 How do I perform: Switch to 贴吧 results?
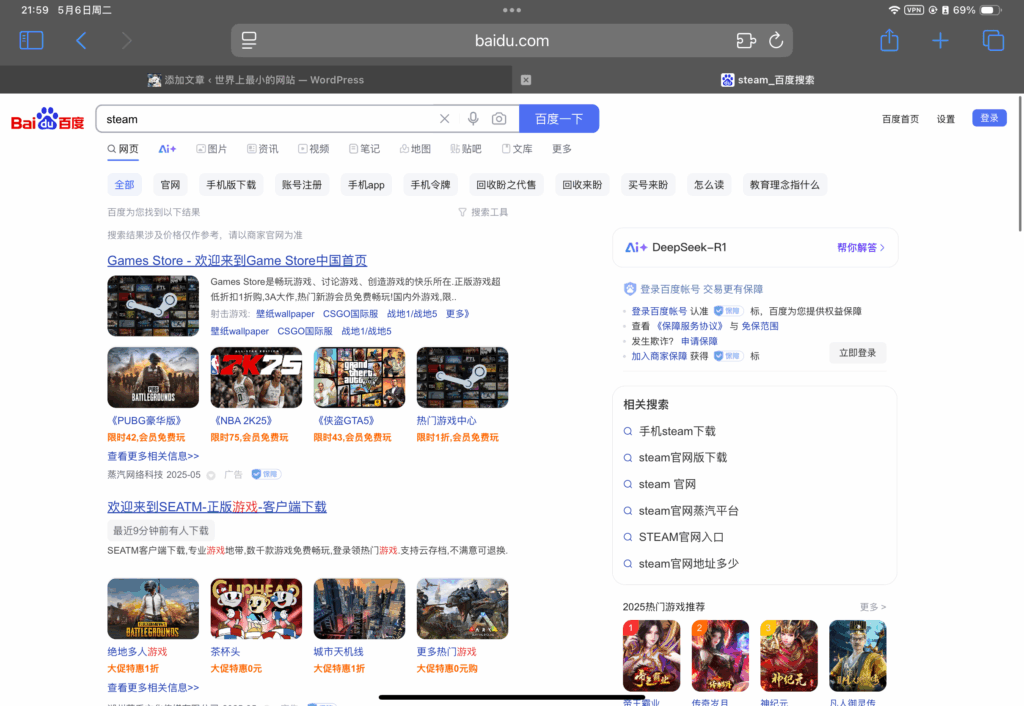point(466,149)
